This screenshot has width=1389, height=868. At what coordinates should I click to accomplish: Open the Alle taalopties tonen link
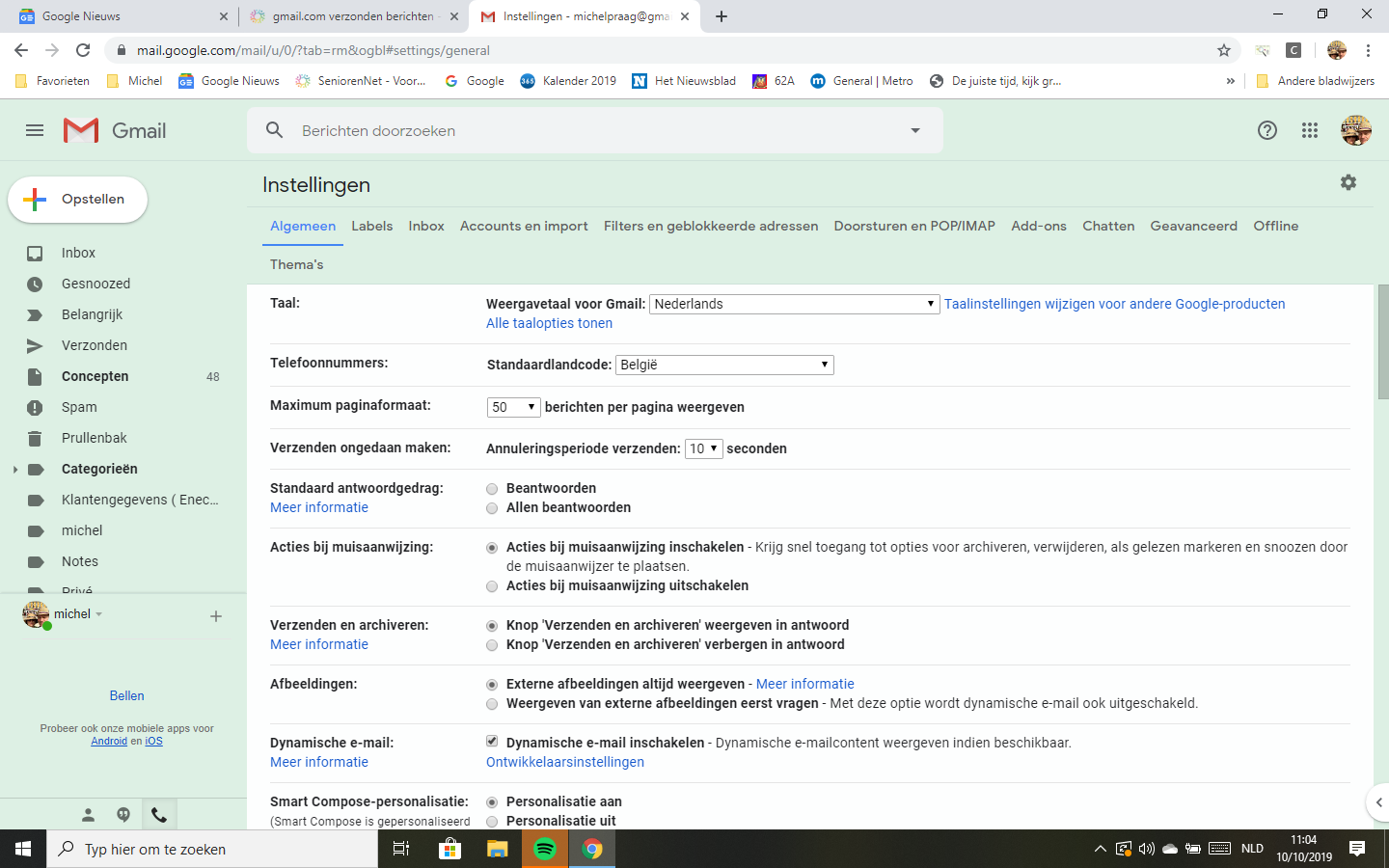[549, 323]
